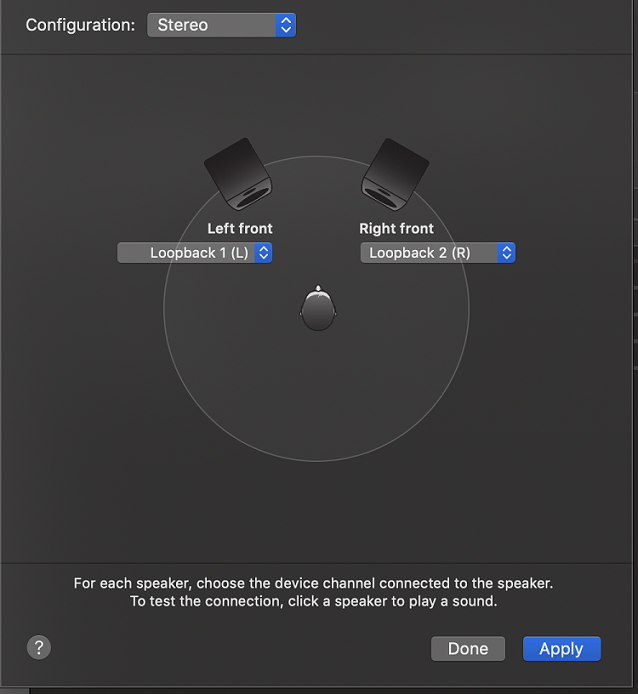Image resolution: width=638 pixels, height=694 pixels.
Task: Play test sound on Right front speaker
Action: [x=395, y=174]
